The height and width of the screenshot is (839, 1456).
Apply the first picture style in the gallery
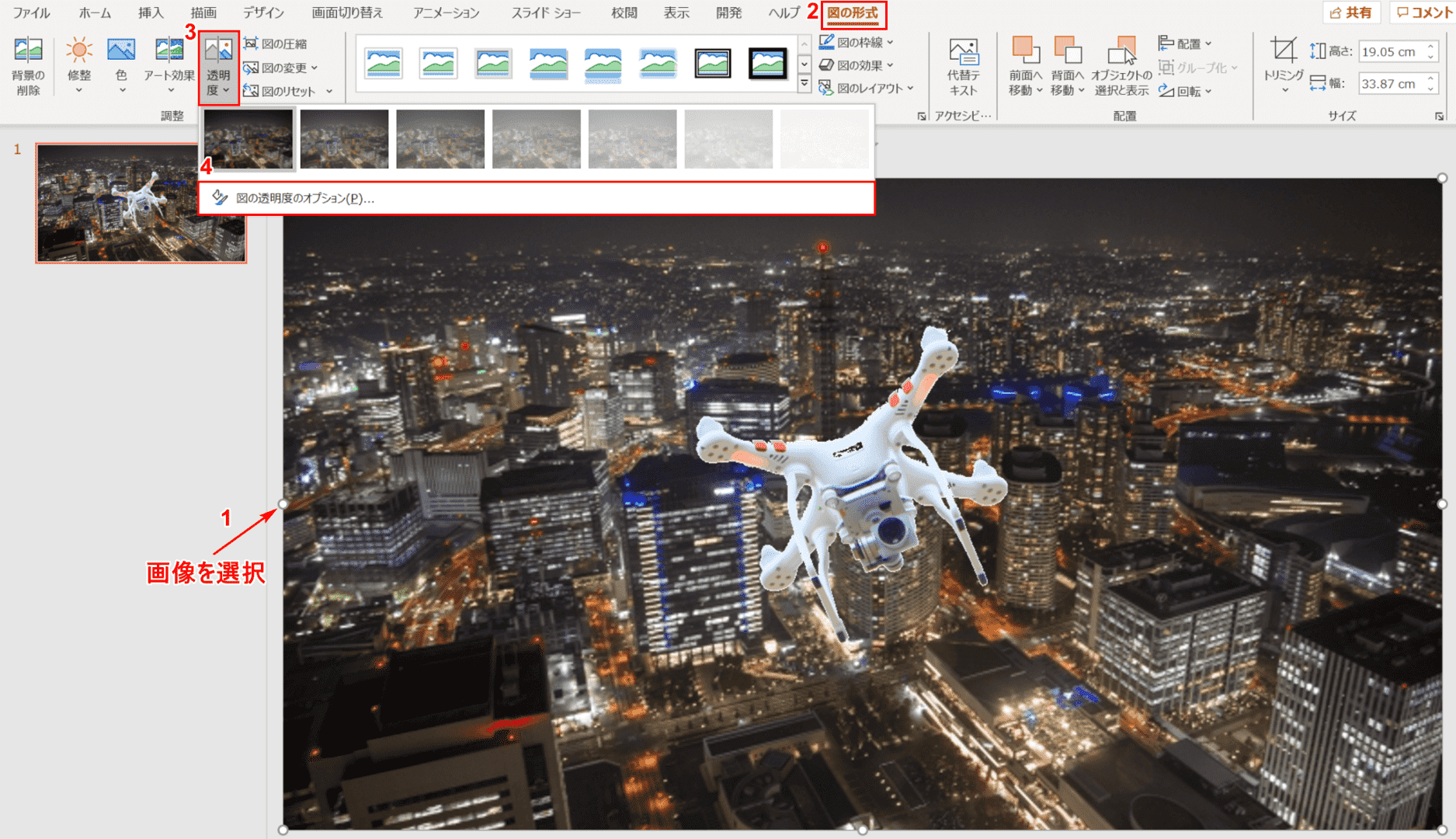[x=384, y=63]
